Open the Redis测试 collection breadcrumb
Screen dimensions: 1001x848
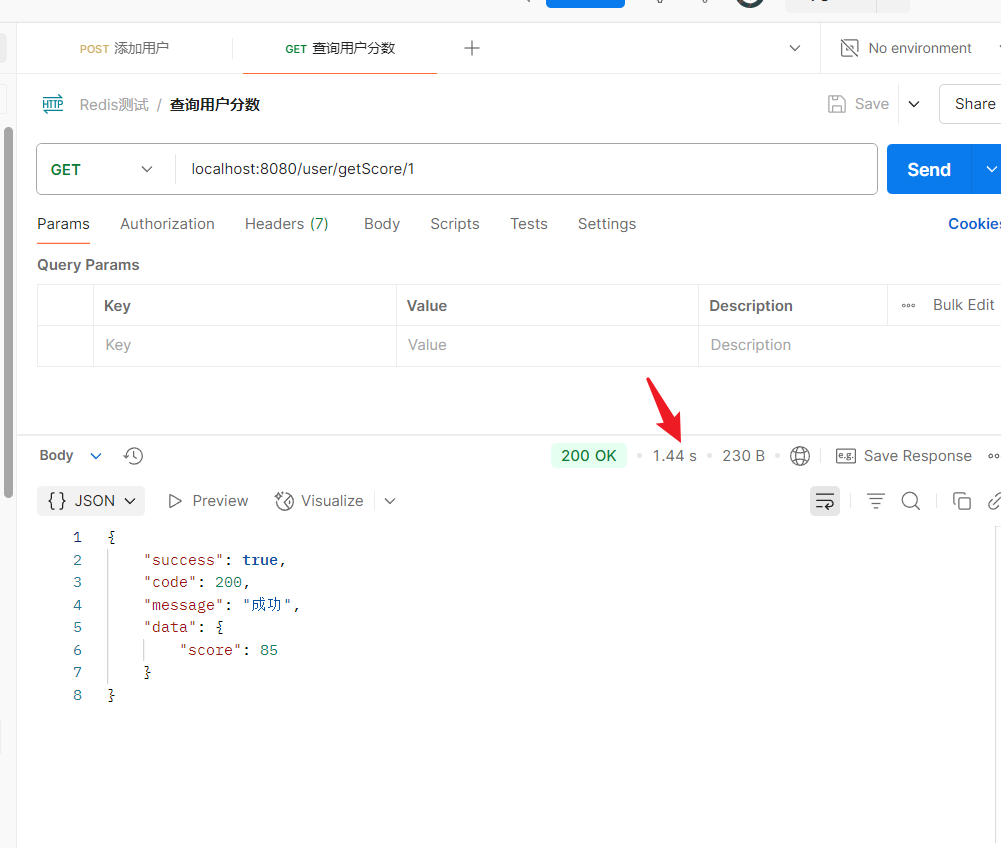[114, 105]
